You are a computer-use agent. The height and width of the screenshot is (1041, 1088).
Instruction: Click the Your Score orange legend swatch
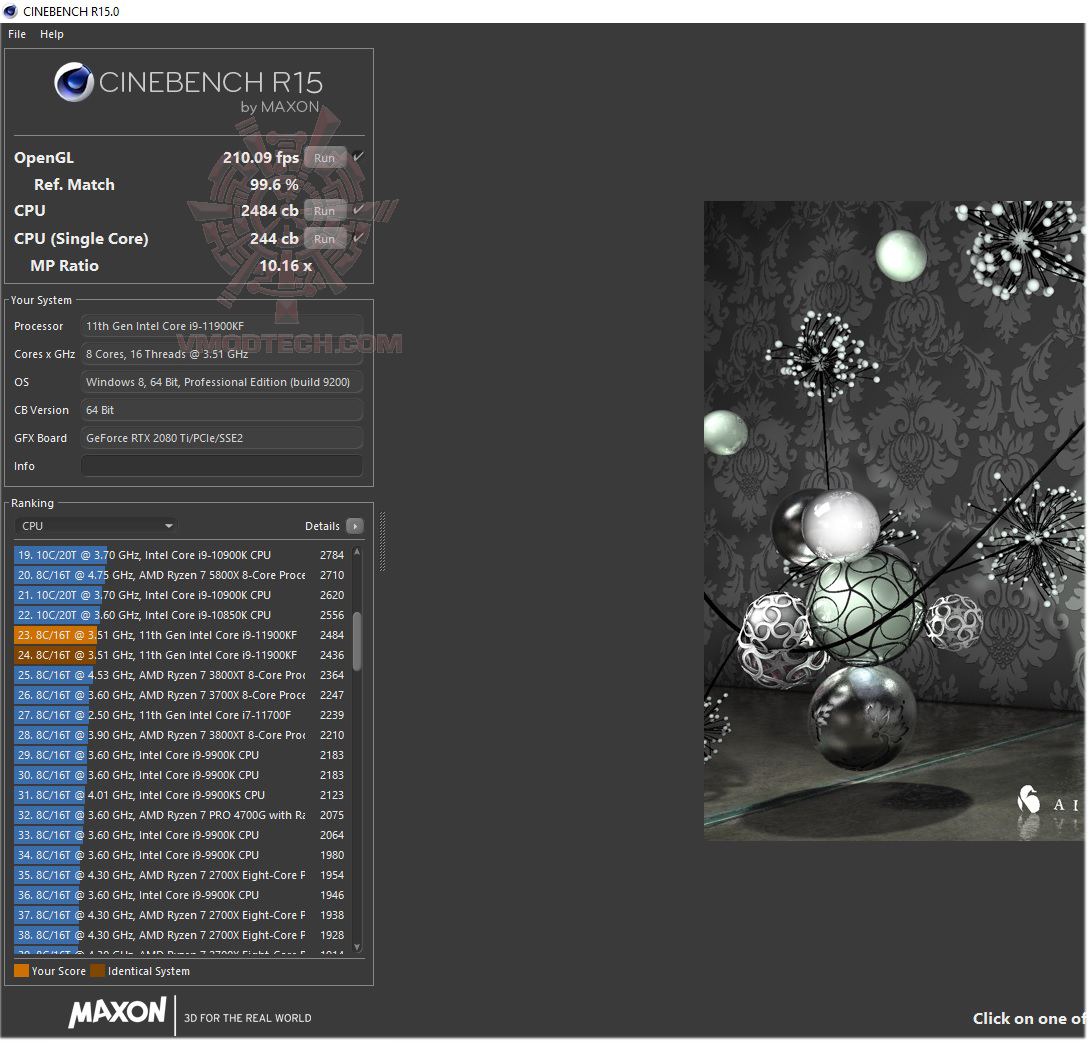pyautogui.click(x=22, y=970)
